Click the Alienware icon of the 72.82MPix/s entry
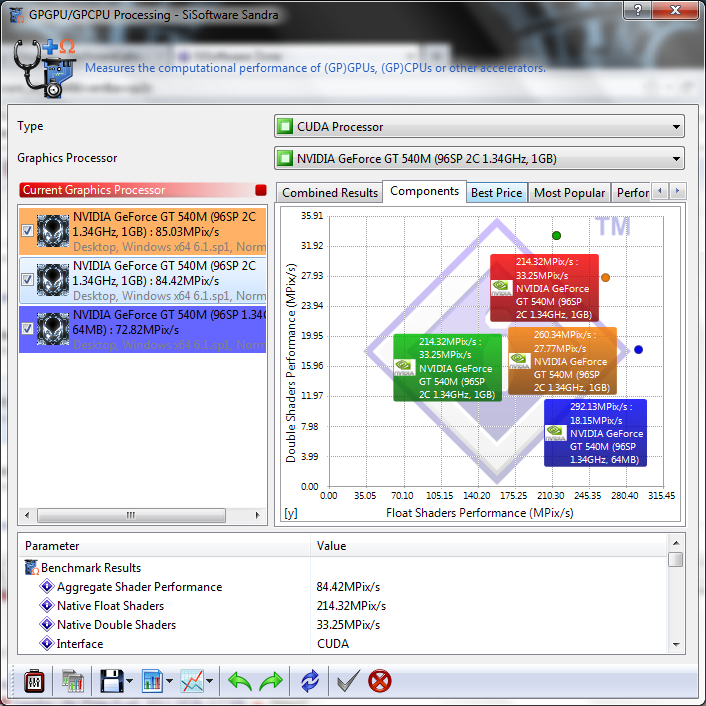This screenshot has height=706, width=706. [53, 329]
